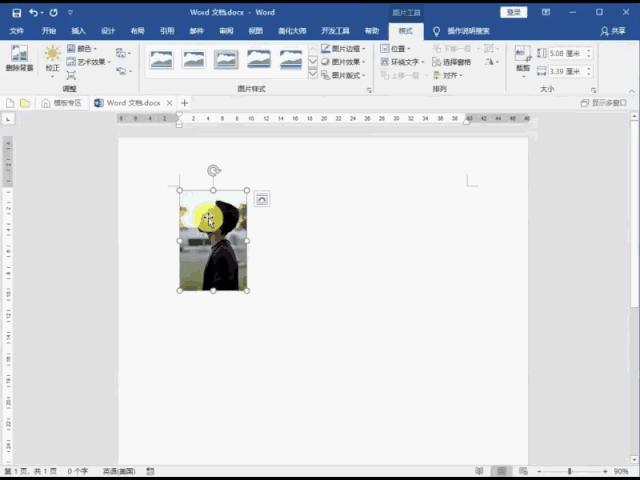Viewport: 640px width, 480px height.
Task: Apply the first picture style thumbnail
Action: click(x=161, y=60)
